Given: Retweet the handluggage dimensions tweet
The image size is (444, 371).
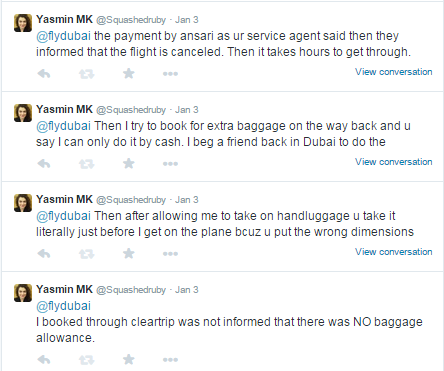Looking at the screenshot, I should coord(87,254).
